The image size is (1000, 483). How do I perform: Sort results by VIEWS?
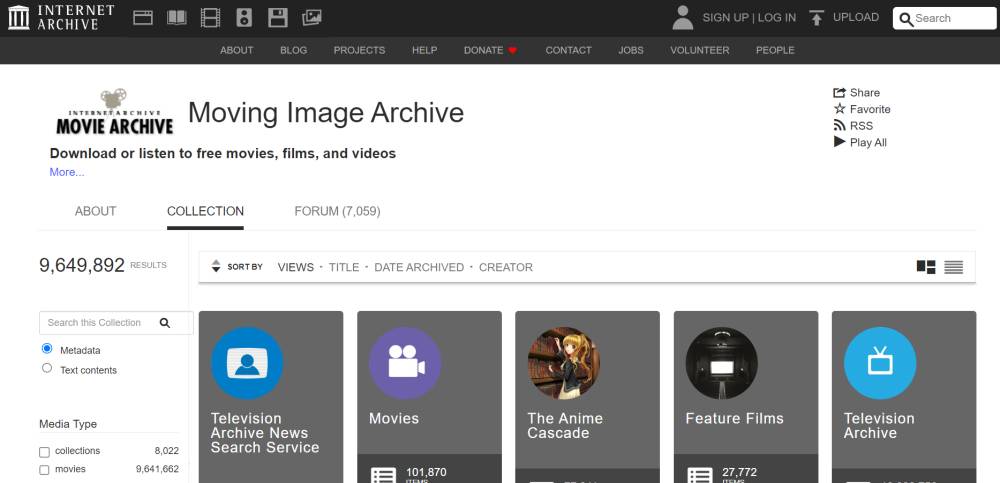(296, 267)
